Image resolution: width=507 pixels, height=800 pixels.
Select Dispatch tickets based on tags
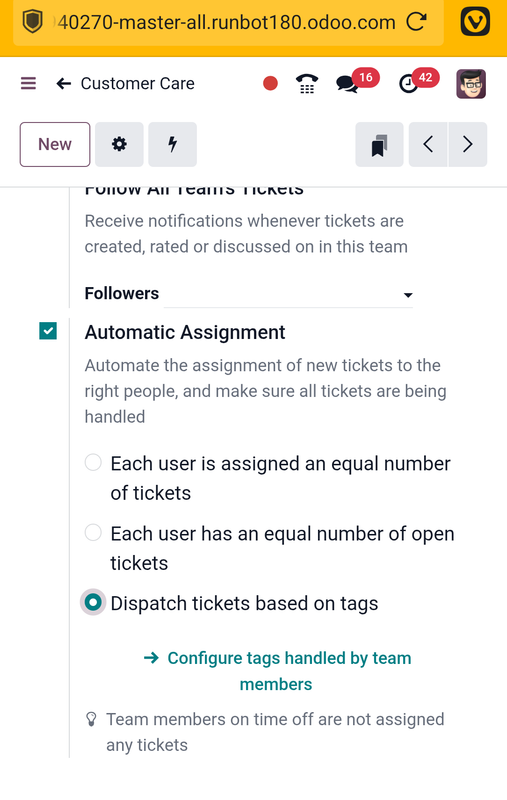93,603
